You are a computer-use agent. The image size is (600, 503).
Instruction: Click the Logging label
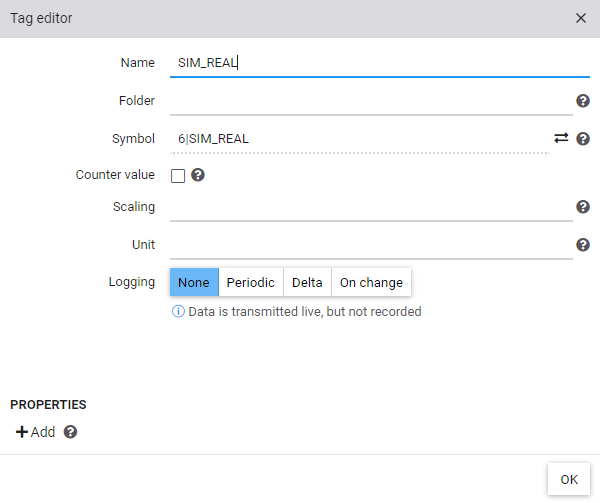click(x=132, y=282)
